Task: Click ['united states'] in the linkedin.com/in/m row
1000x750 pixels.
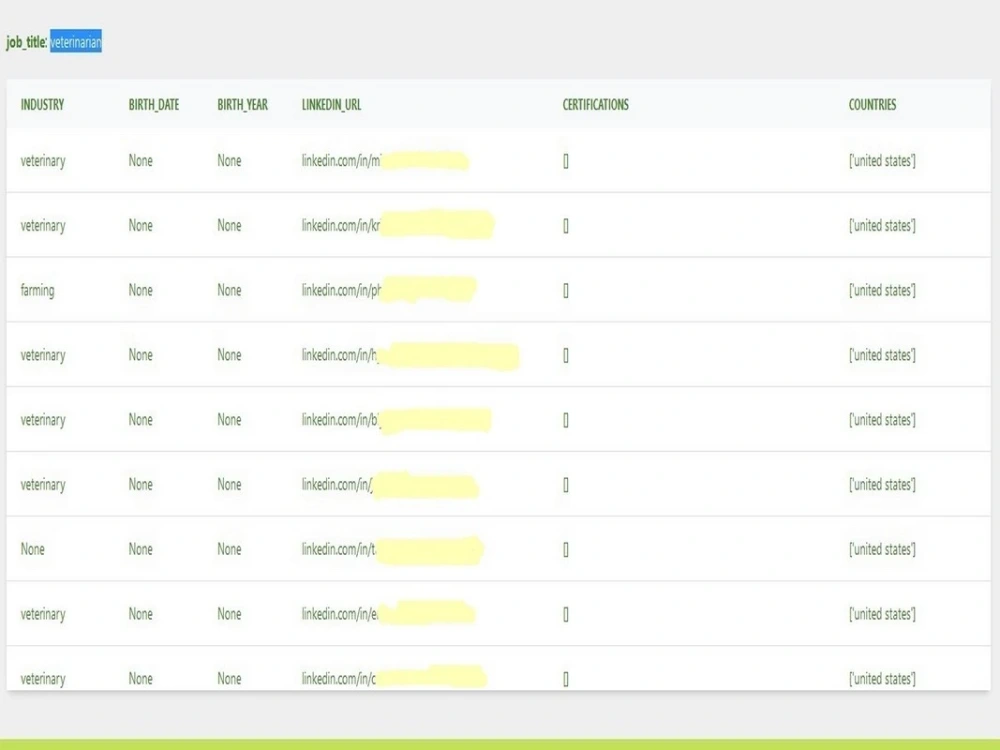Action: [x=882, y=161]
